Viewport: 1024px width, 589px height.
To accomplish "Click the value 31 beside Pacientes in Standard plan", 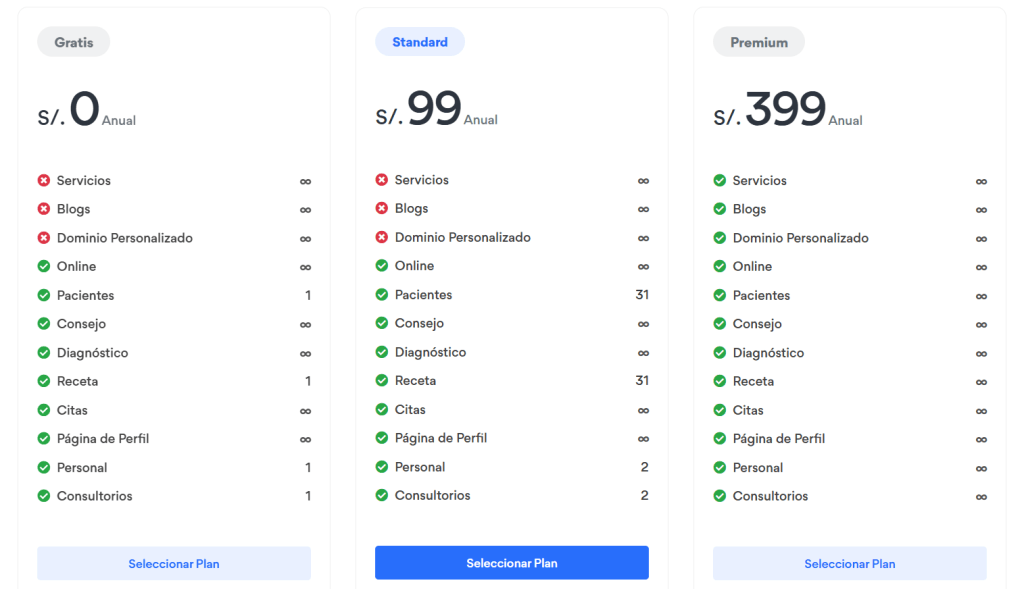I will click(640, 295).
